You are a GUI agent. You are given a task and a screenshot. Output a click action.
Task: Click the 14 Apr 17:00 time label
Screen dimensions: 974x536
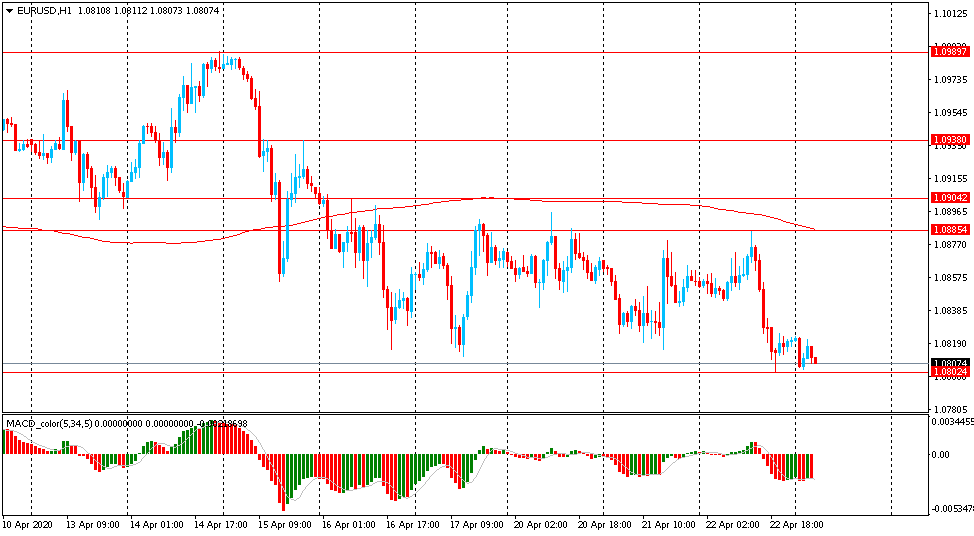point(221,525)
